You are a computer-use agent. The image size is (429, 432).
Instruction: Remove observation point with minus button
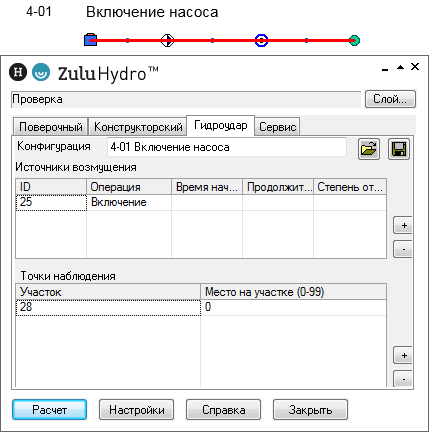[404, 379]
